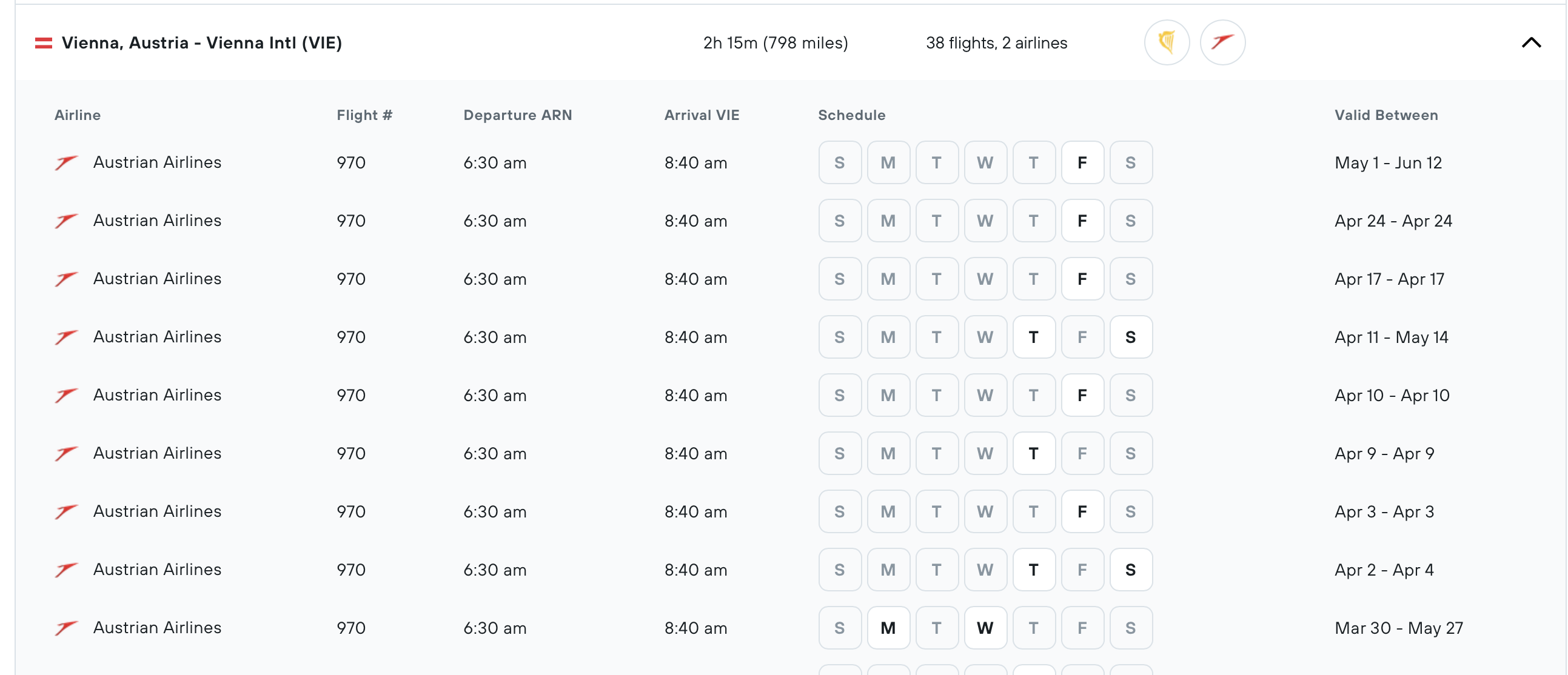Viewport: 1568px width, 675px height.
Task: Click the "2h 15m (798 miles)" duration text
Action: pos(776,42)
